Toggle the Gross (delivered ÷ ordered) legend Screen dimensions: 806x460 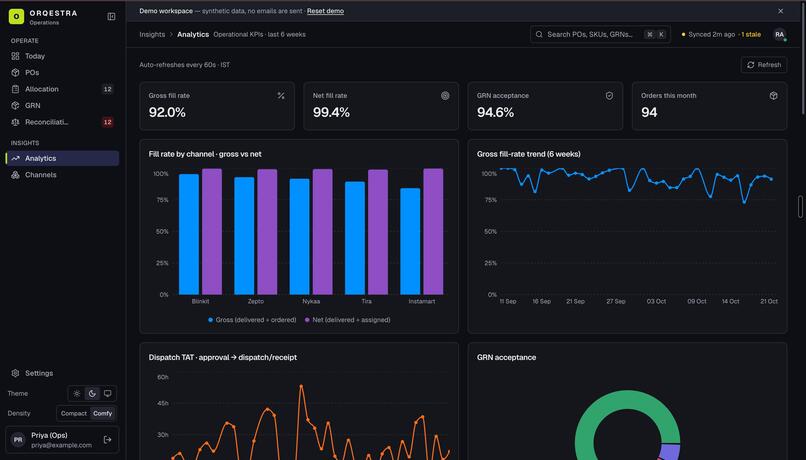252,320
